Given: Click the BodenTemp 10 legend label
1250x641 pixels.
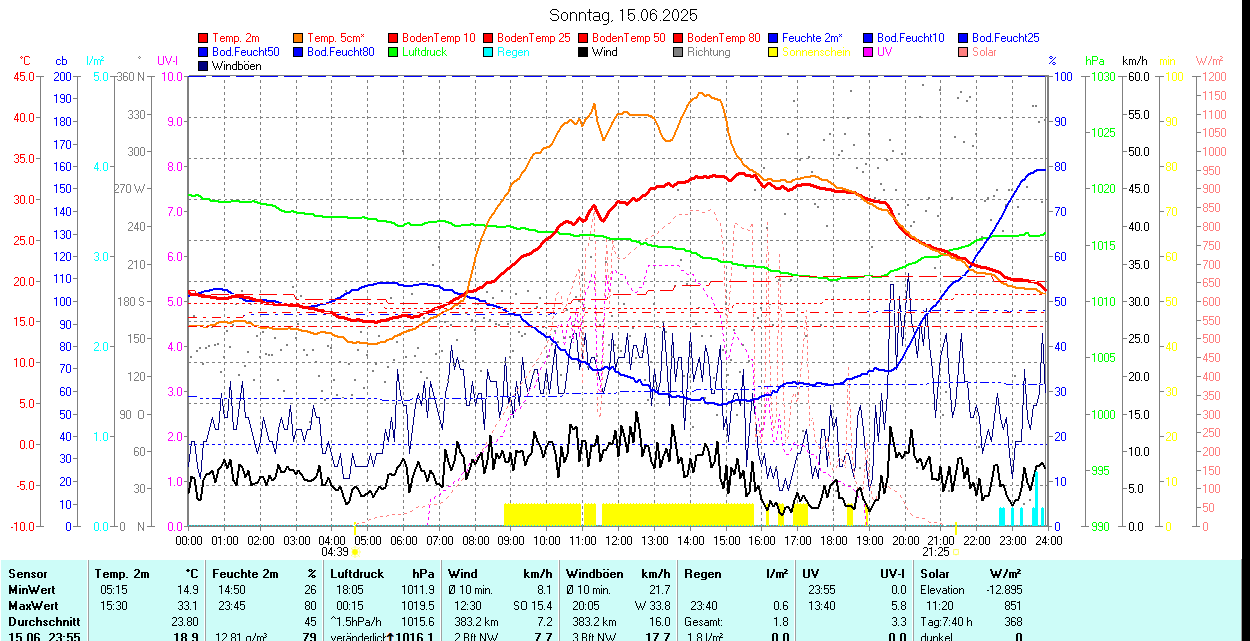Looking at the screenshot, I should pos(438,37).
